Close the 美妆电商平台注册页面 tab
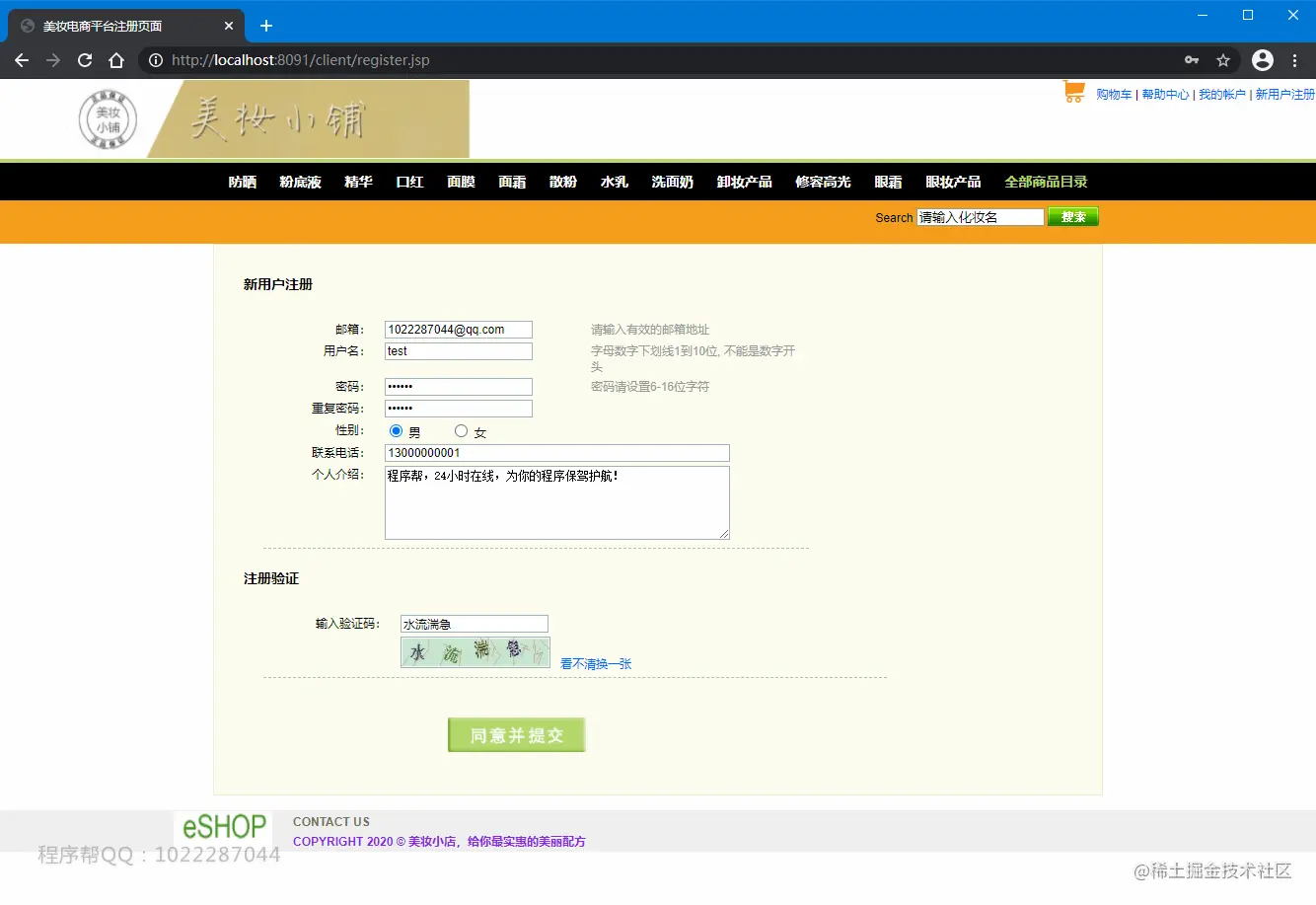The width and height of the screenshot is (1316, 905). (x=229, y=26)
